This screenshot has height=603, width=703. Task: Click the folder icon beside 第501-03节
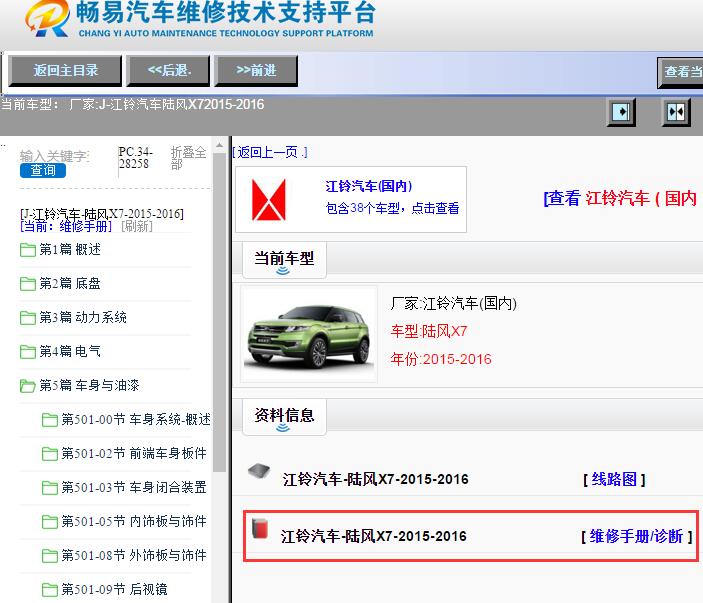tap(49, 488)
